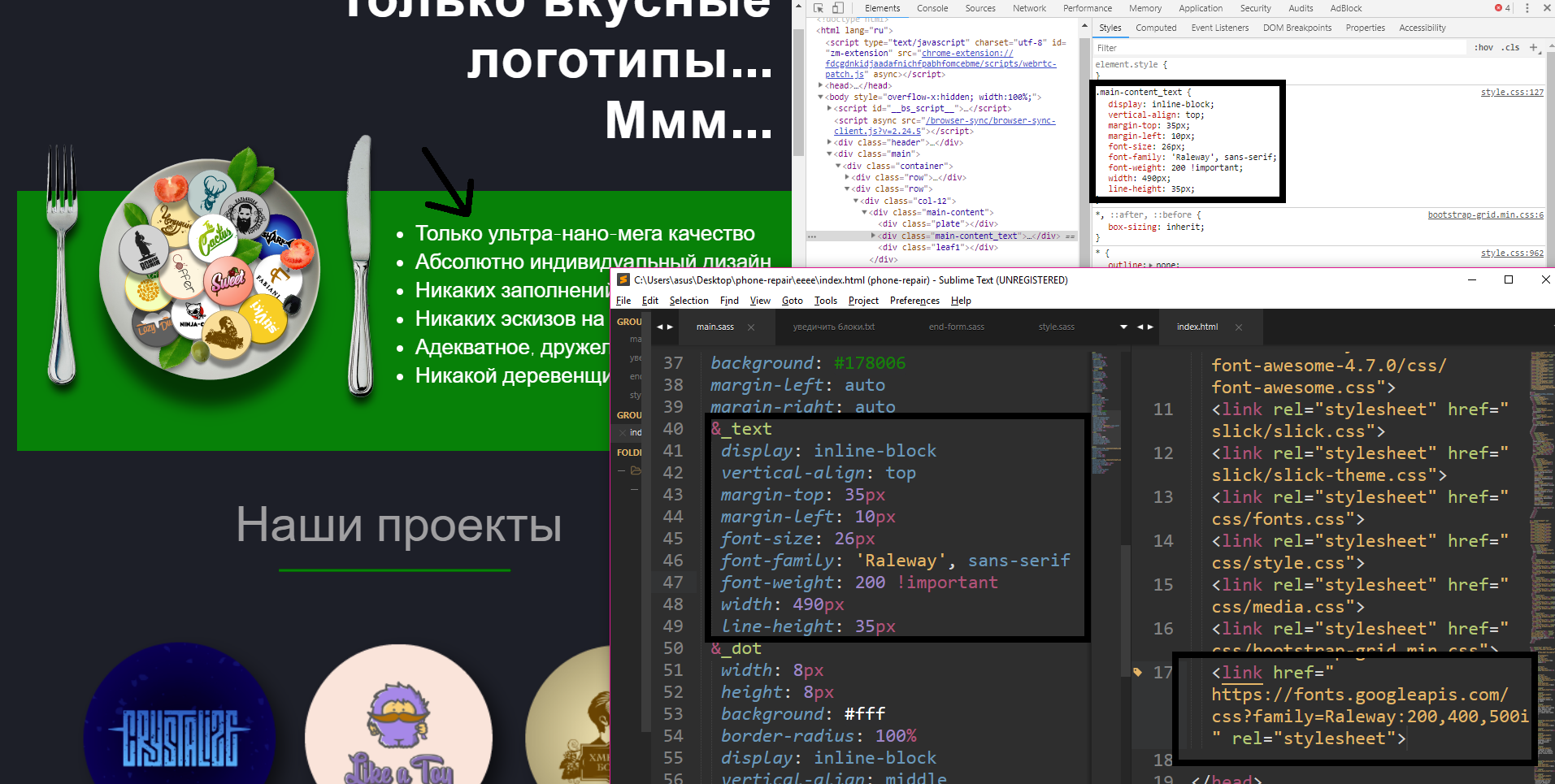This screenshot has height=784, width=1555.
Task: Close the main.sass tab in Sublime
Action: click(x=751, y=327)
